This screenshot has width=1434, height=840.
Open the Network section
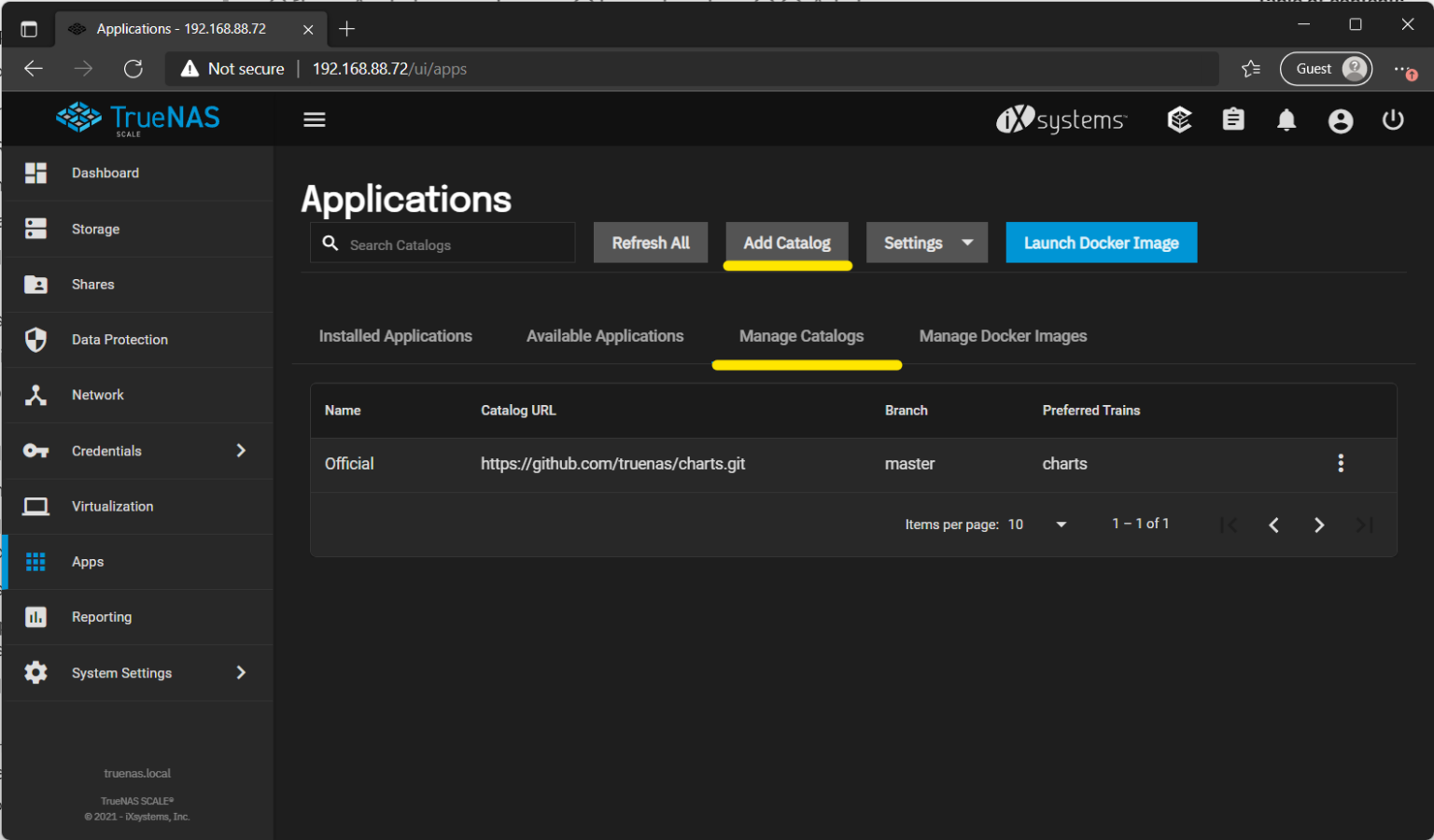97,395
